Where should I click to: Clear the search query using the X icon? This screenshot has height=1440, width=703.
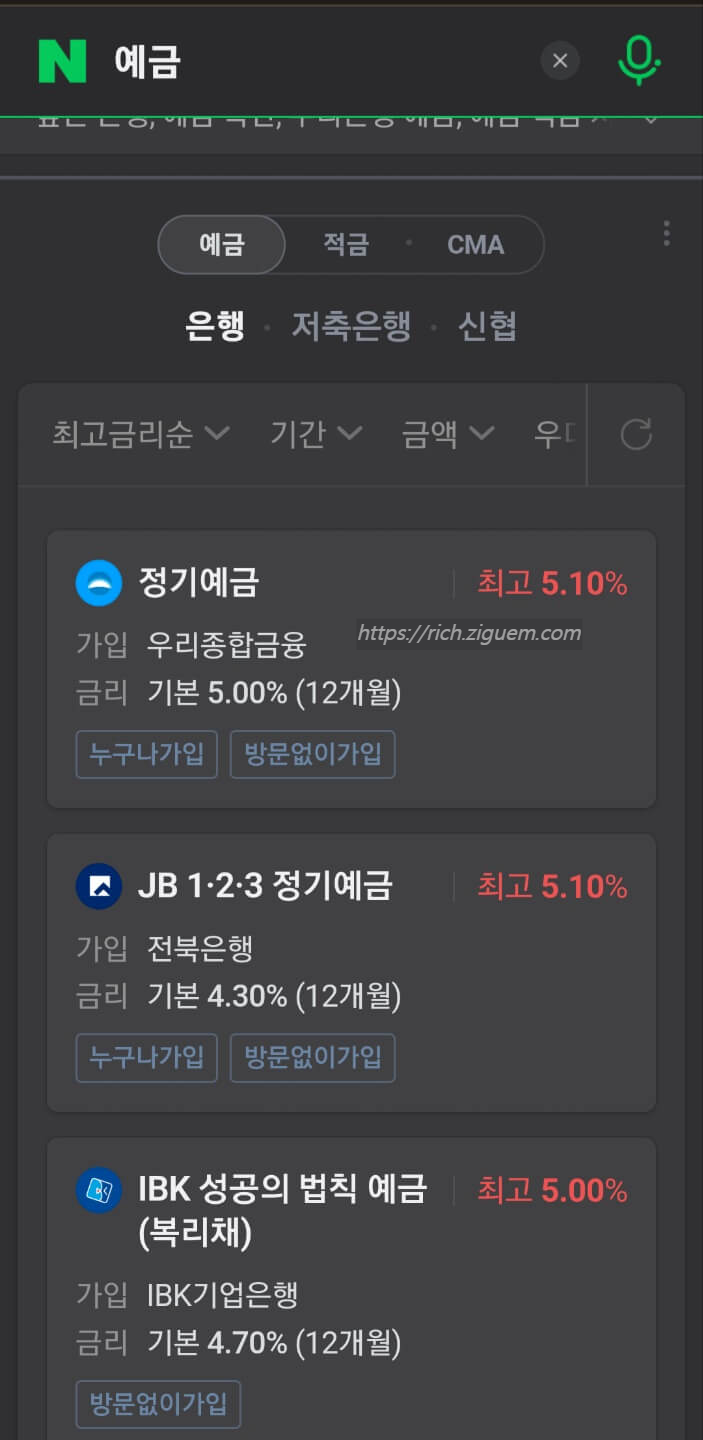tap(560, 60)
